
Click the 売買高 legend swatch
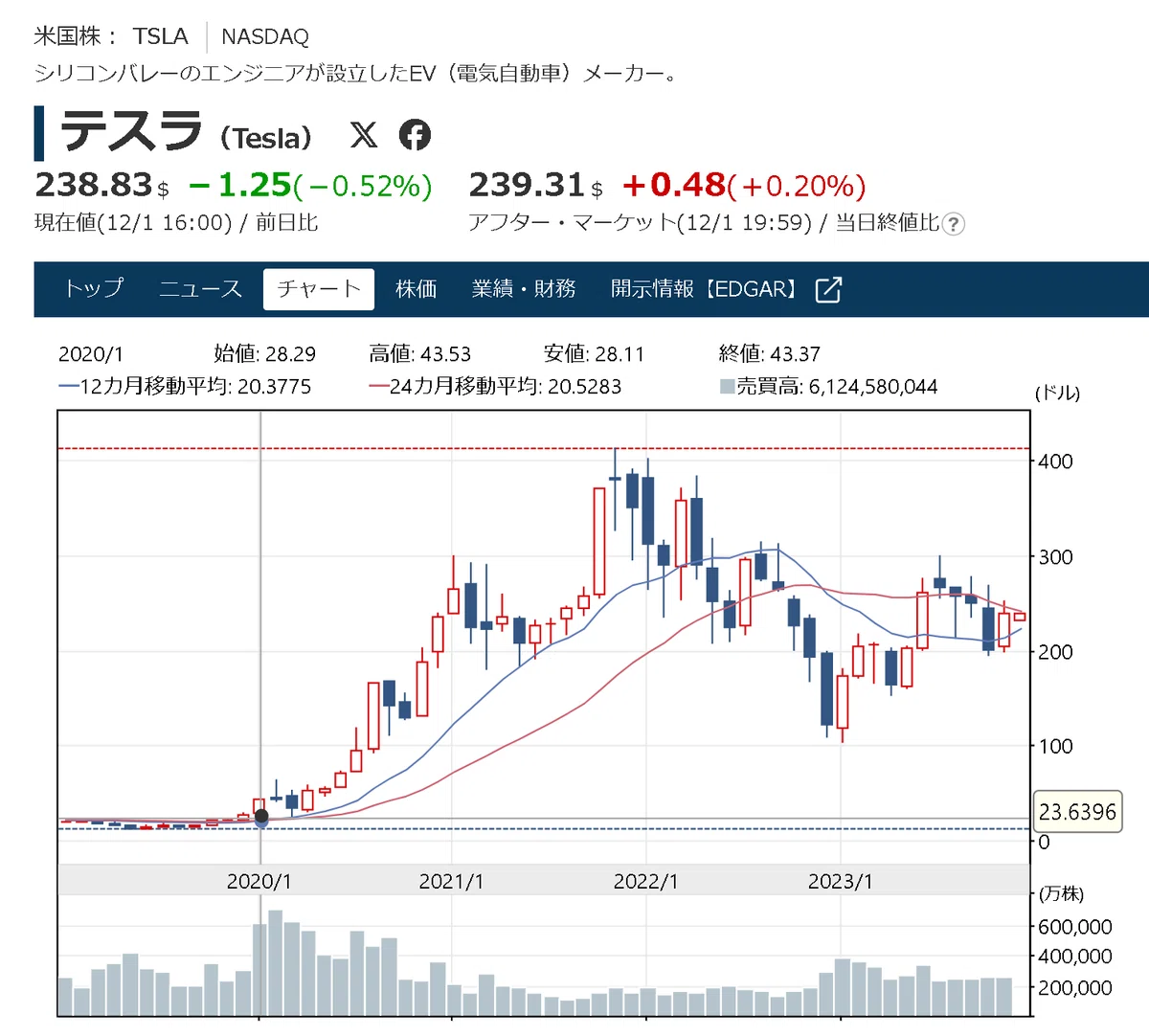tap(727, 387)
